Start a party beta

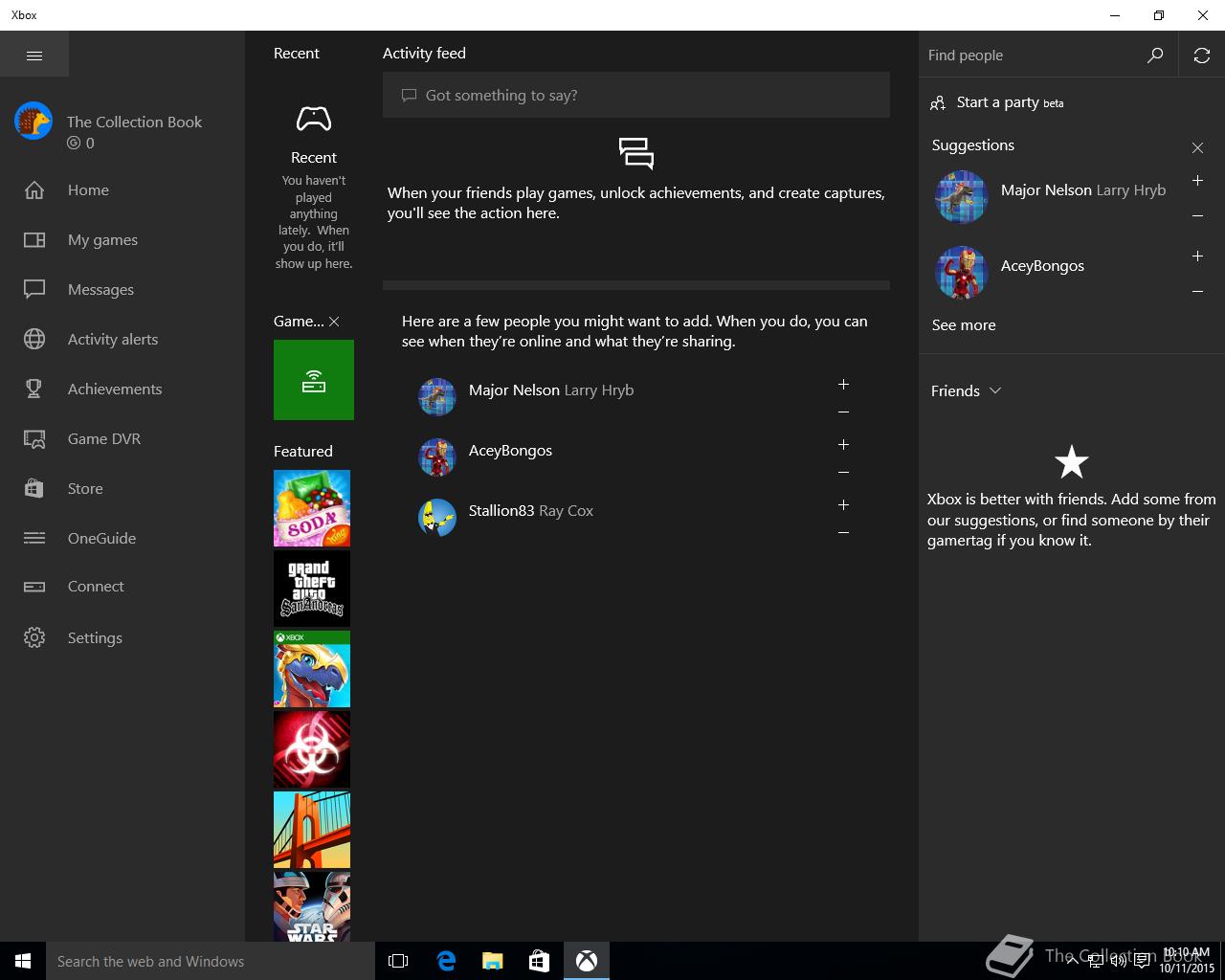pyautogui.click(x=997, y=102)
